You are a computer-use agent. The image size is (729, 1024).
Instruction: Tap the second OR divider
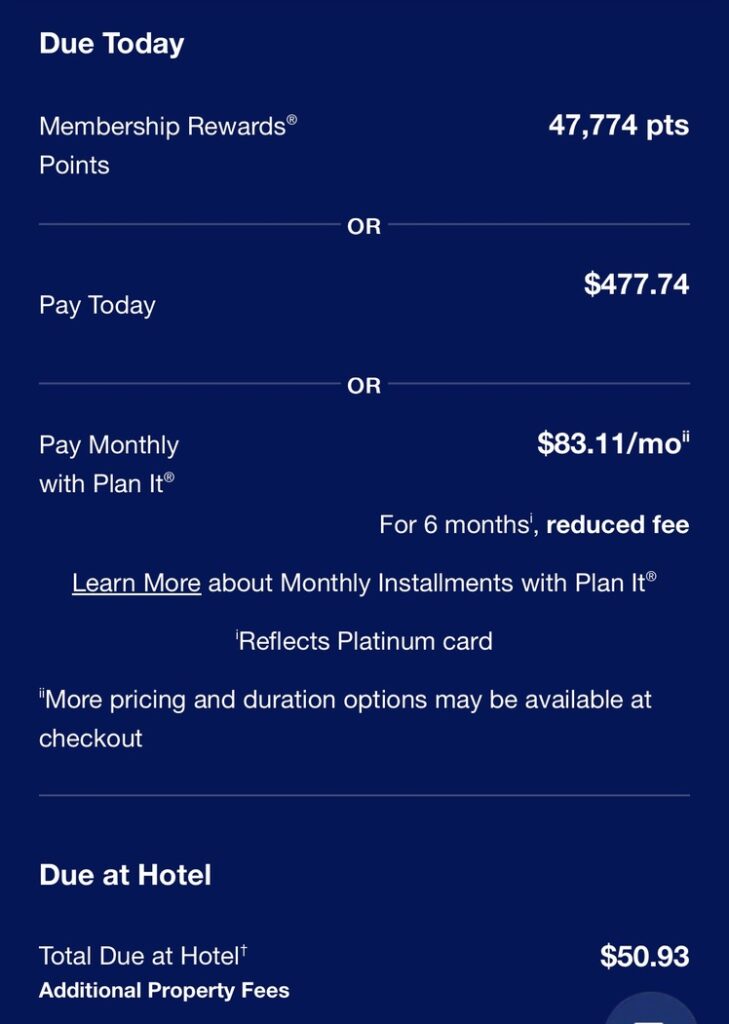pyautogui.click(x=364, y=386)
